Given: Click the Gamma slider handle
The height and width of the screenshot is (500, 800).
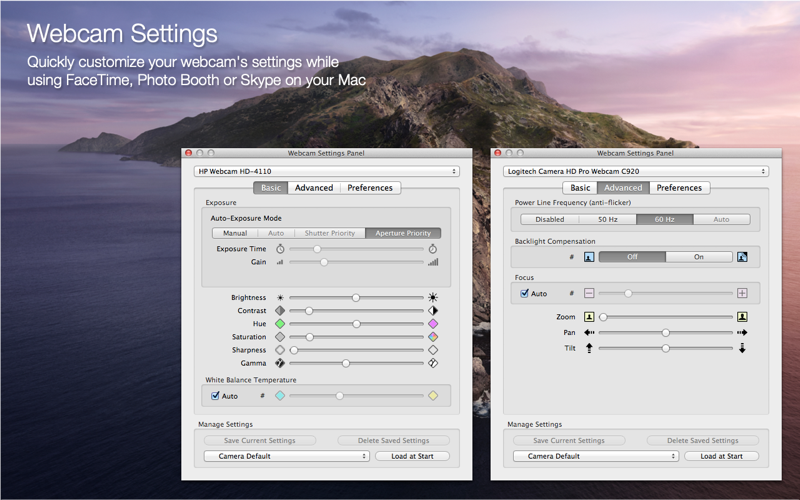Looking at the screenshot, I should click(x=346, y=363).
